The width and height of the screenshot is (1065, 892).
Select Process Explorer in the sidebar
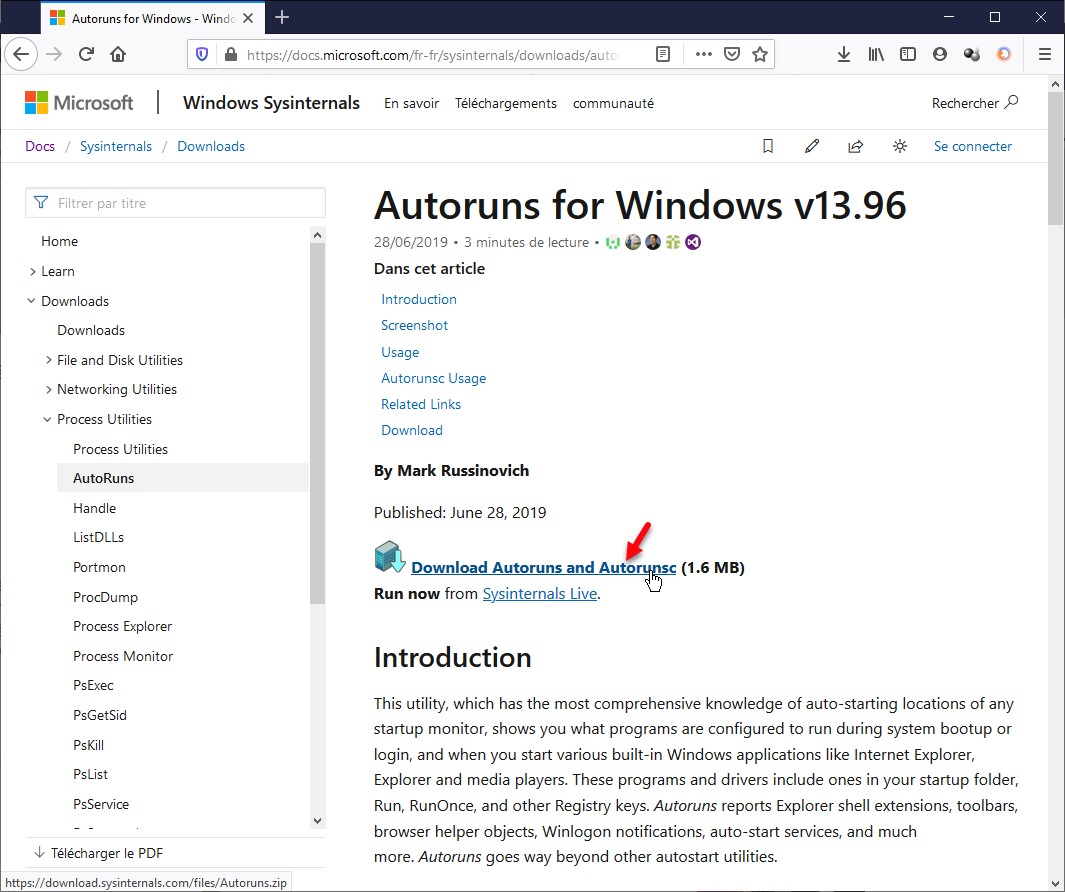pos(122,626)
